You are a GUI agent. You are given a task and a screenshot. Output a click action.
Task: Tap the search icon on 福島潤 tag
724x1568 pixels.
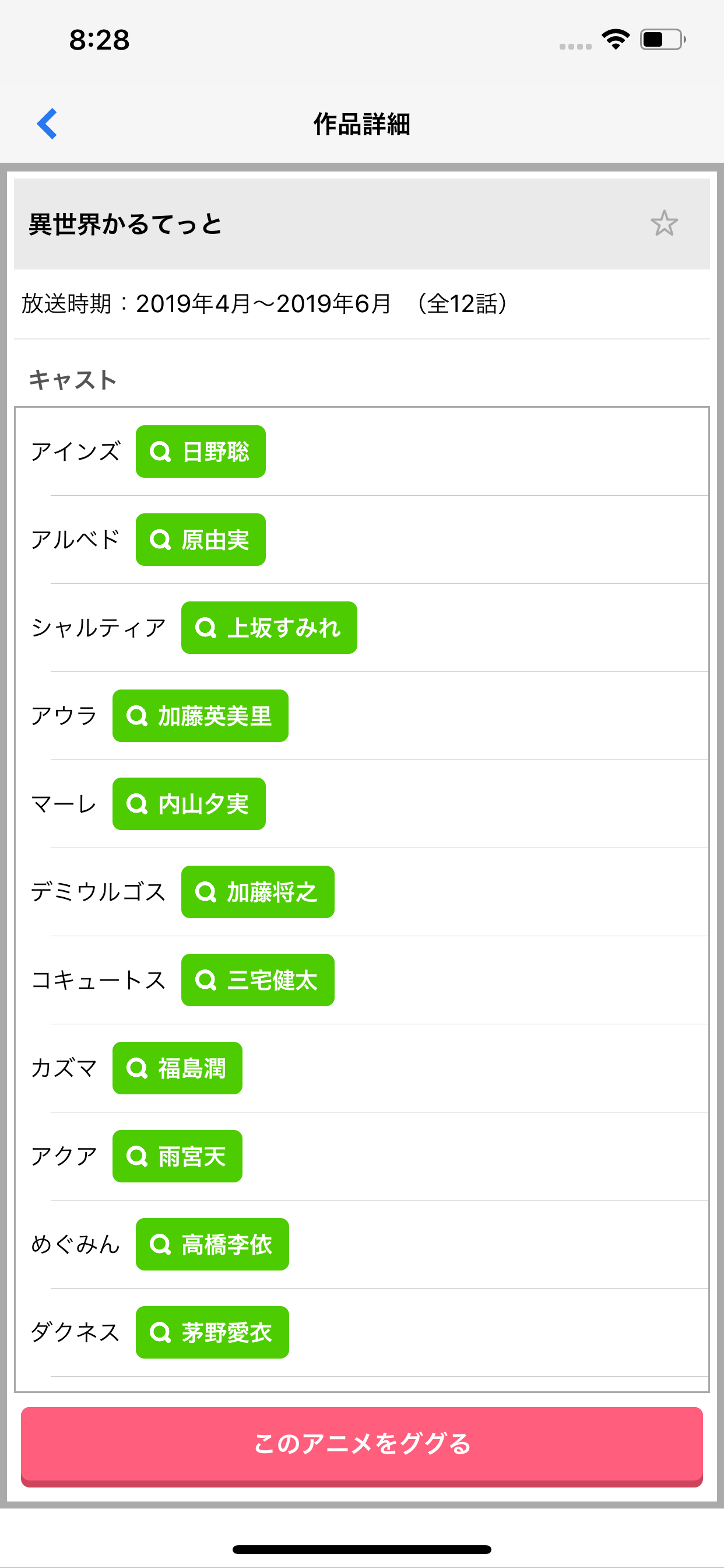click(137, 1068)
